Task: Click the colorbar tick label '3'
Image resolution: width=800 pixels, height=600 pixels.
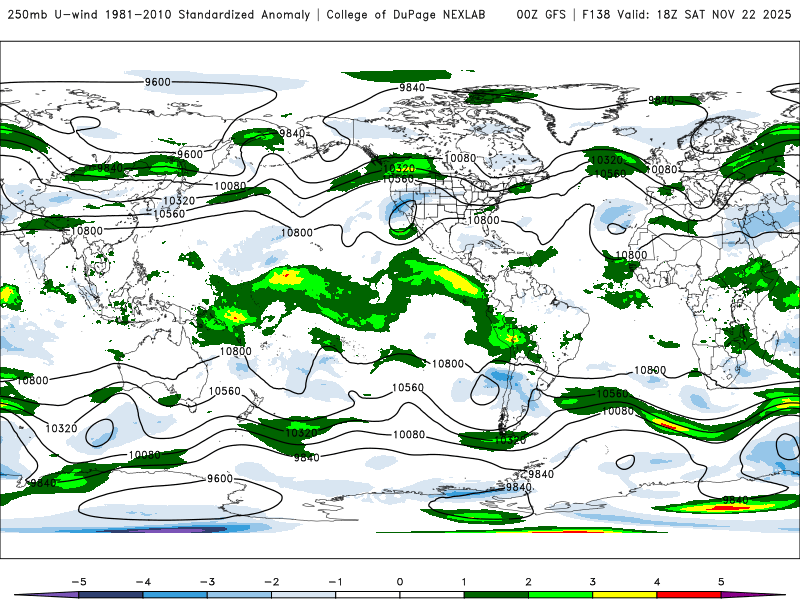Action: coord(592,582)
